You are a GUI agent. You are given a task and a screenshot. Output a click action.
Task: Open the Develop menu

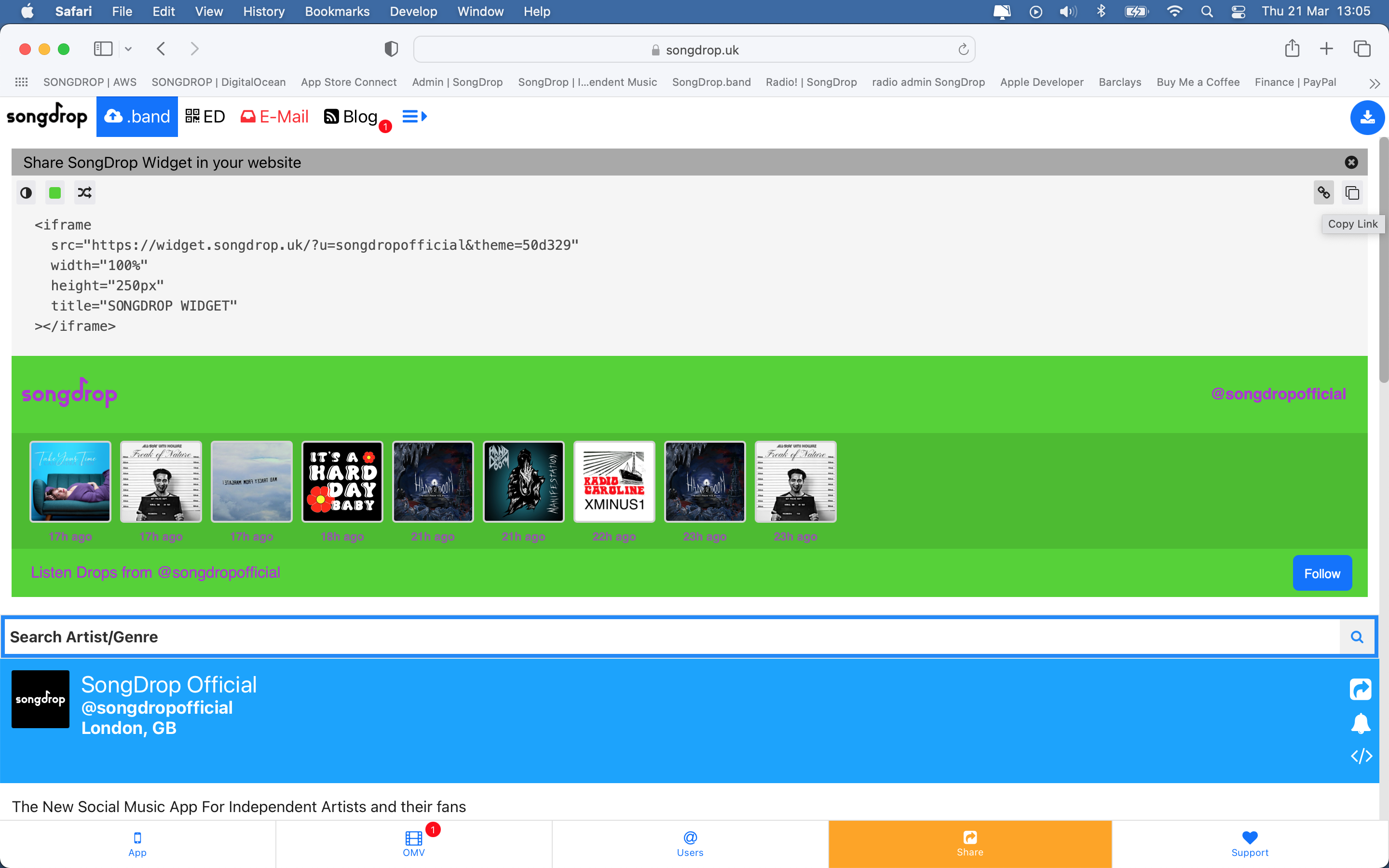[x=413, y=12]
